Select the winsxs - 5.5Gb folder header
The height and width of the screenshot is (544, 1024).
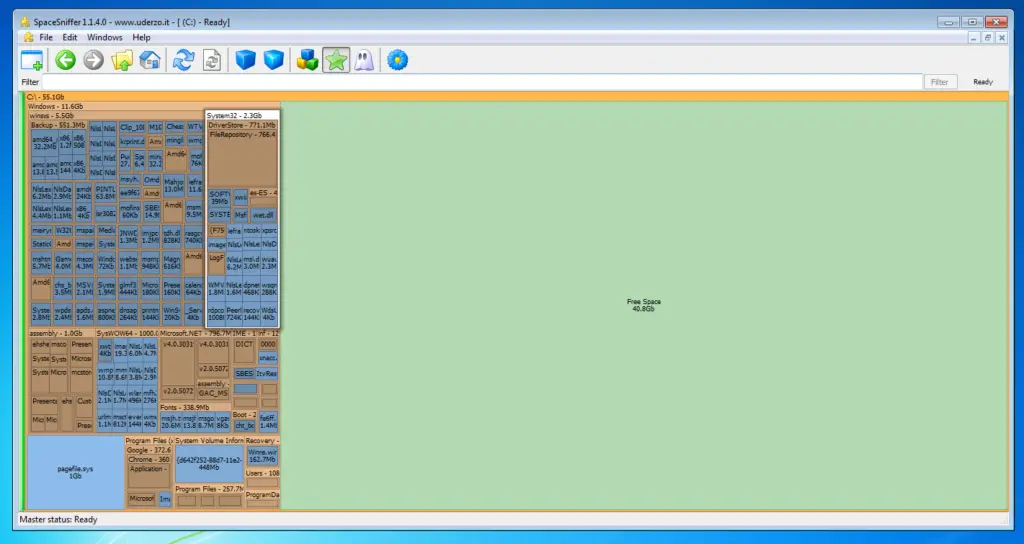(116, 116)
